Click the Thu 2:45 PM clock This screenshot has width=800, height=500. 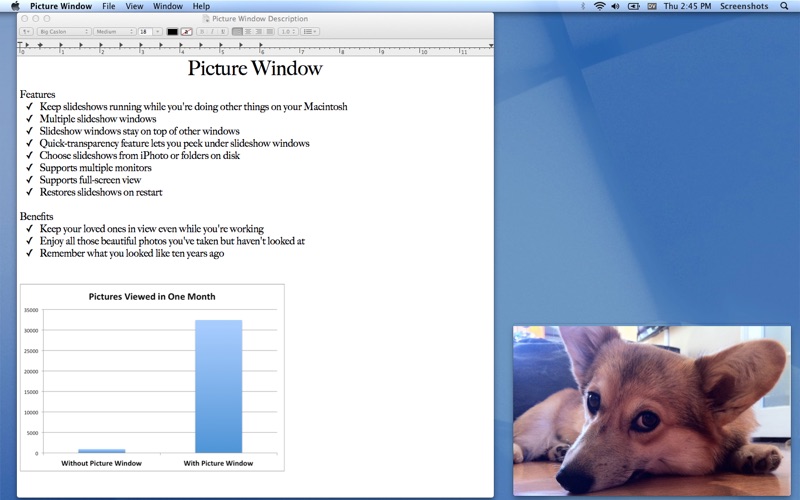pyautogui.click(x=687, y=6)
